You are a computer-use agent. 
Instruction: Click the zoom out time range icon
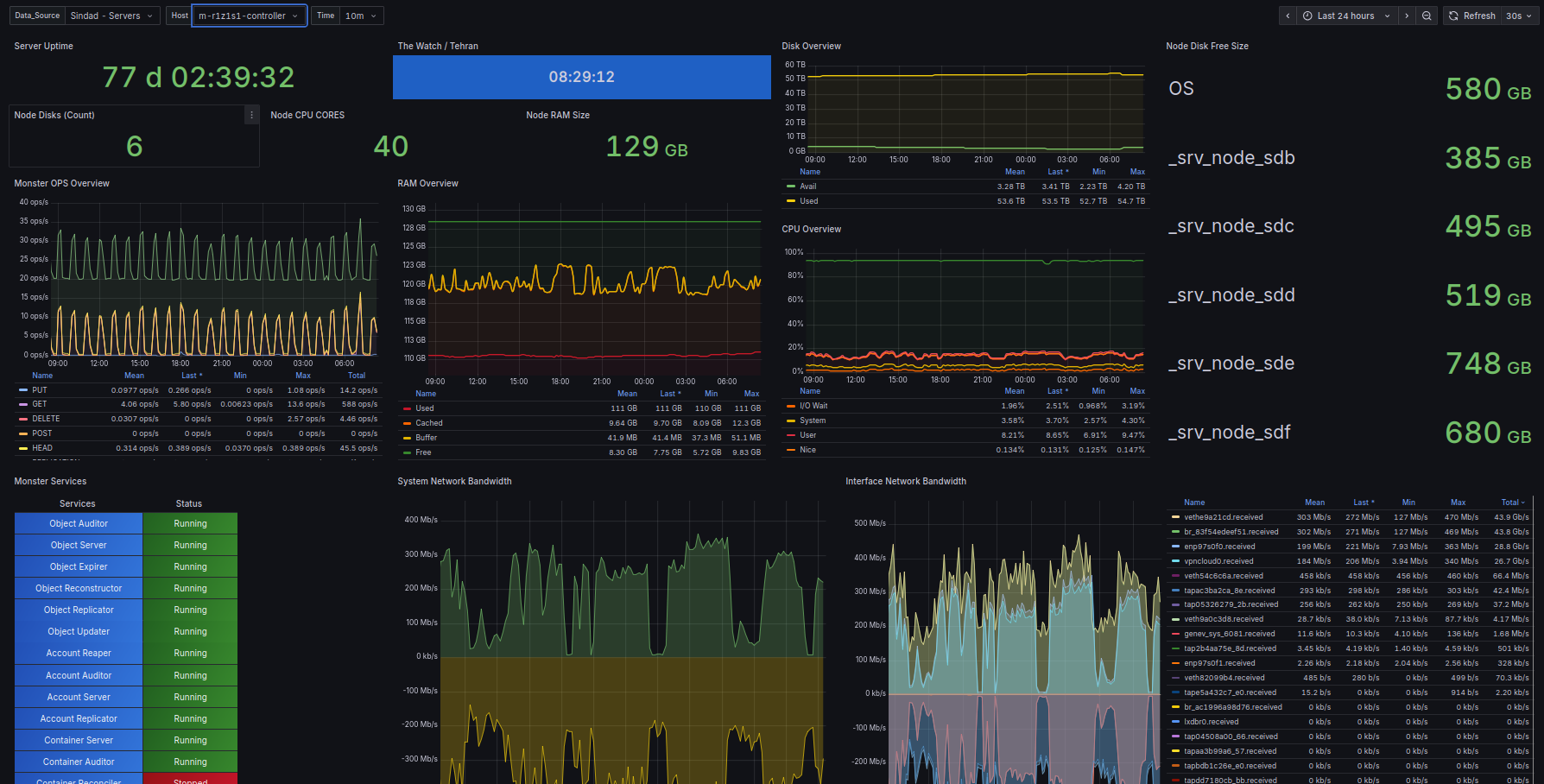1427,16
